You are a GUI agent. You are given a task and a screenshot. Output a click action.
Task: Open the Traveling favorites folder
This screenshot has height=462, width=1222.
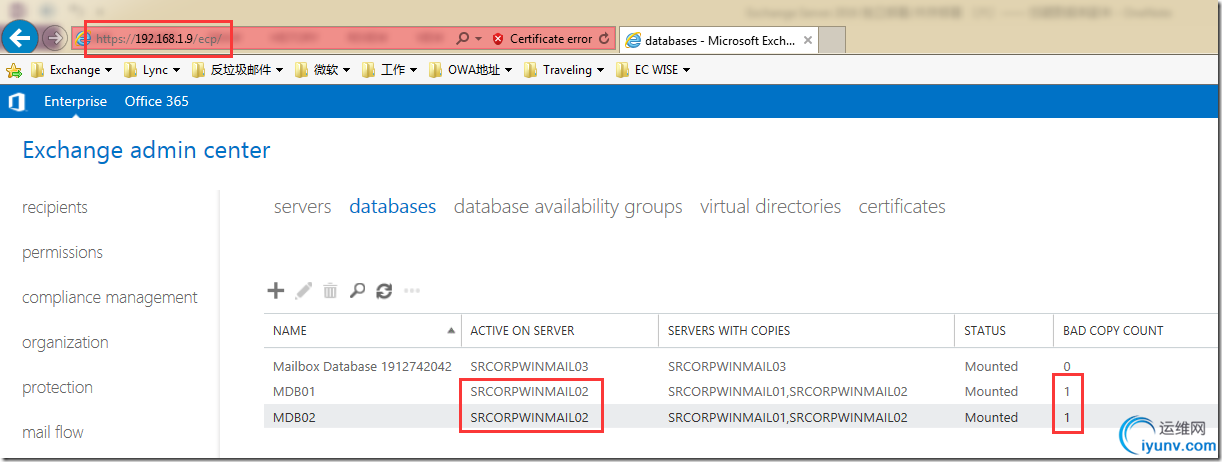(564, 70)
